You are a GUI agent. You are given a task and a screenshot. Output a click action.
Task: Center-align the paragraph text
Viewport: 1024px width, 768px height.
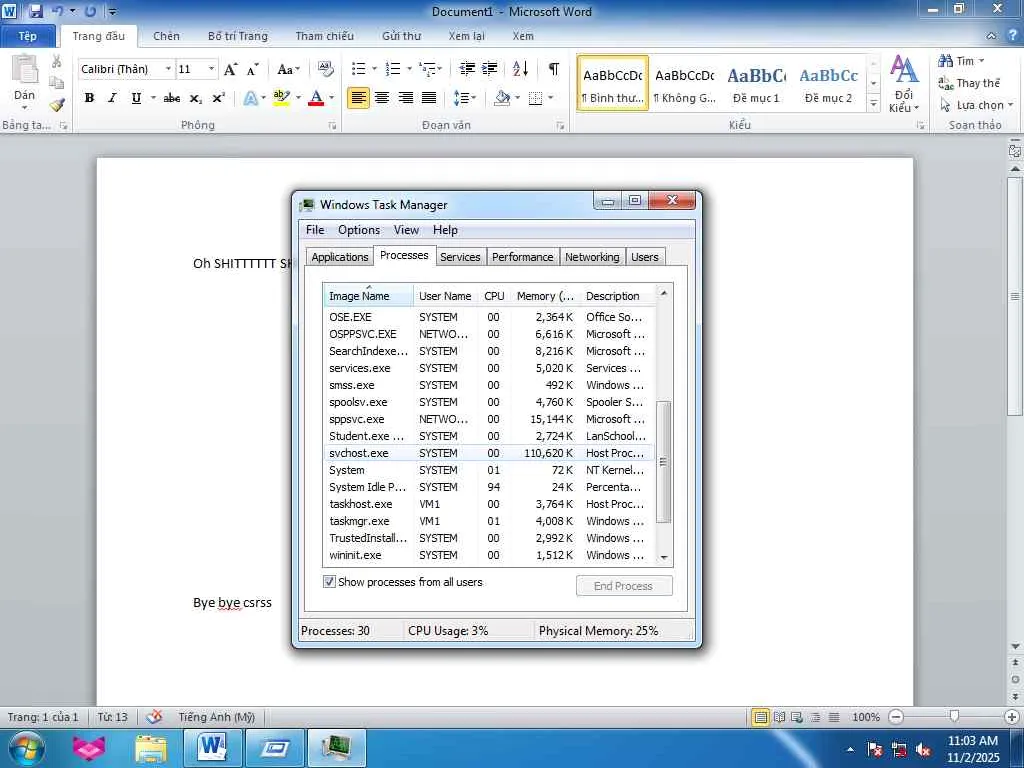[x=382, y=98]
